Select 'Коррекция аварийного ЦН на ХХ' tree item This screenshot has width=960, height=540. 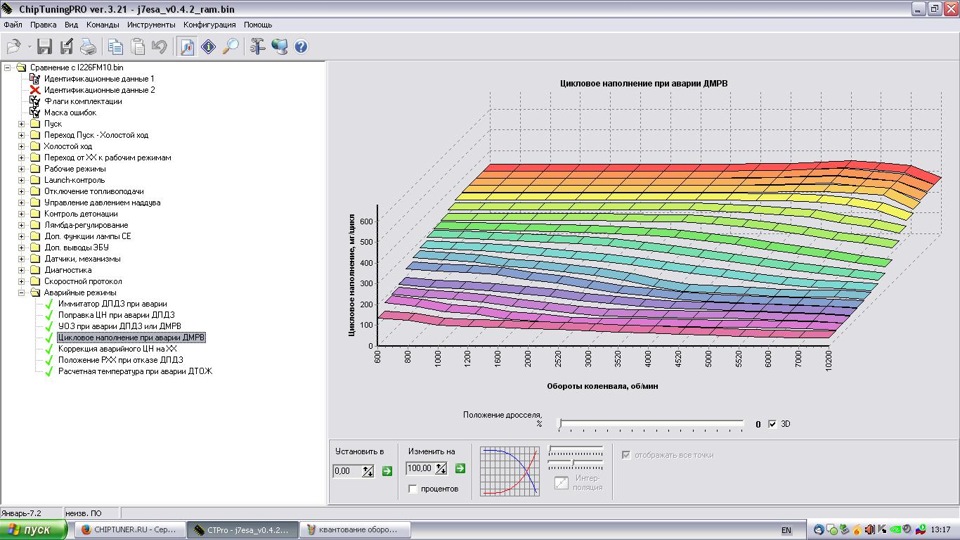pos(117,349)
